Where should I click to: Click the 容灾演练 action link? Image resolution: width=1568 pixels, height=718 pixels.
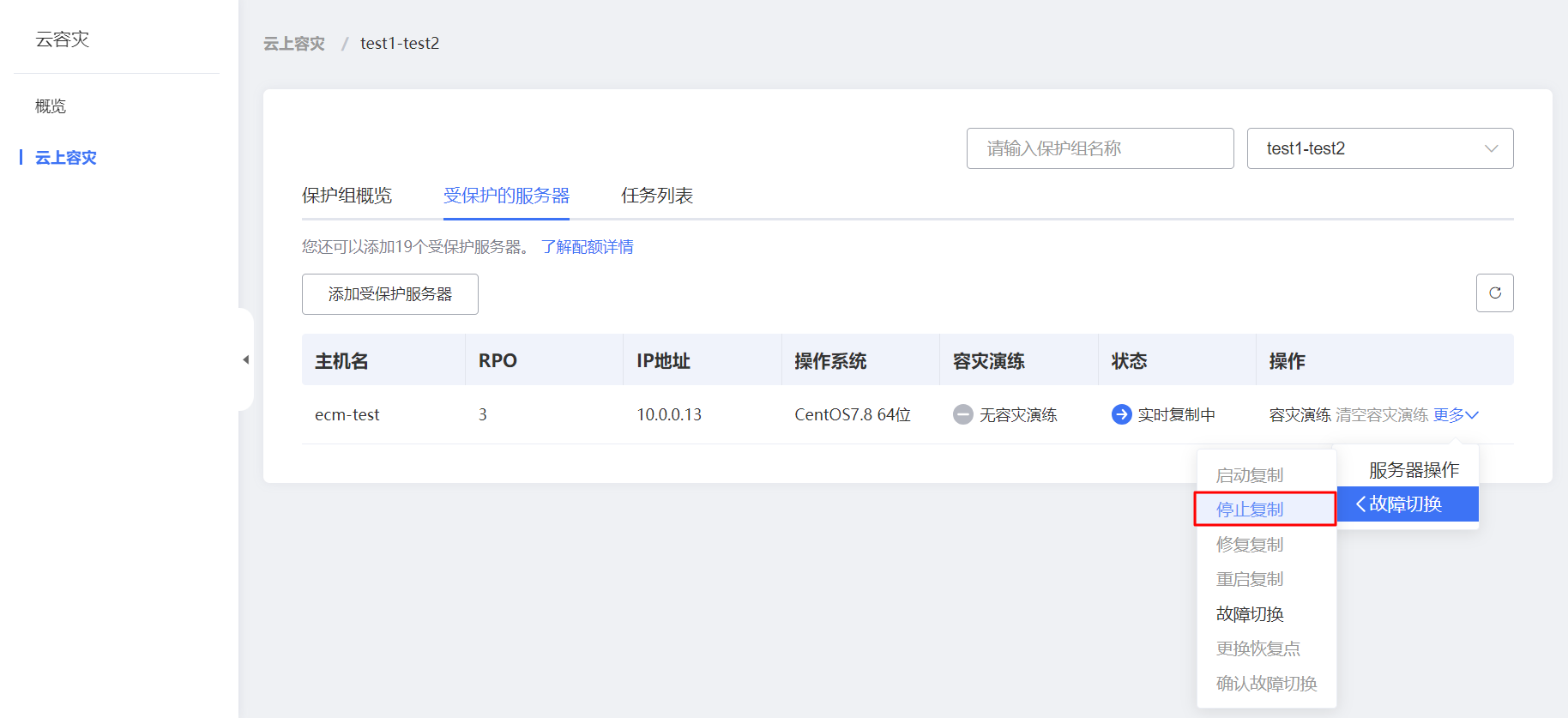tap(1300, 414)
